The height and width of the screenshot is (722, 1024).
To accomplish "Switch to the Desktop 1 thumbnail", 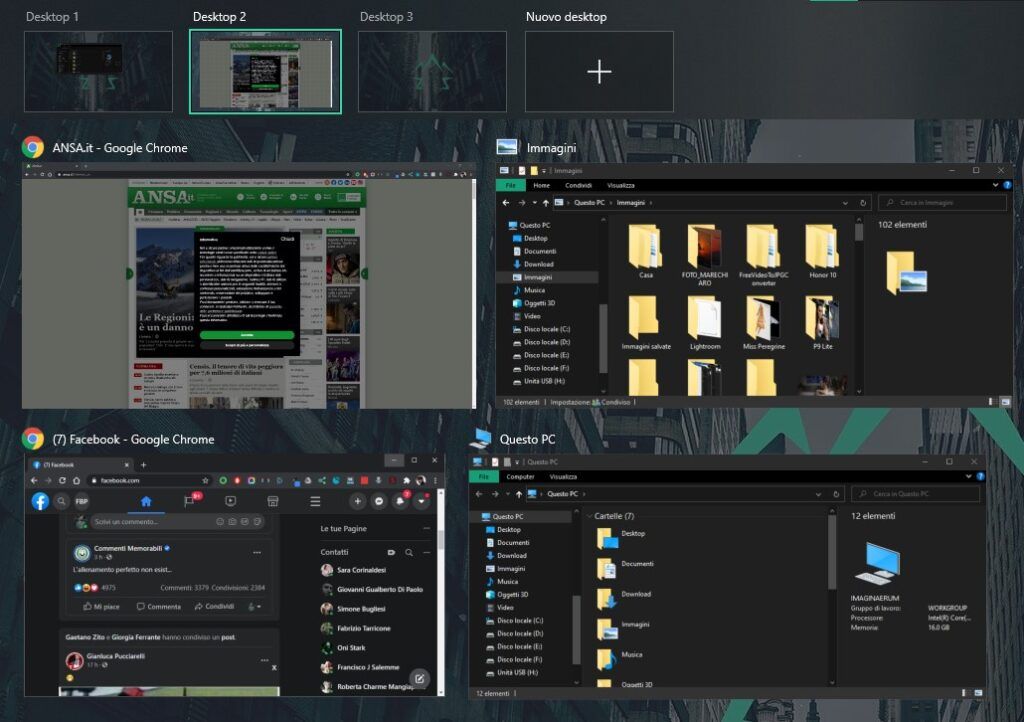I will 99,72.
